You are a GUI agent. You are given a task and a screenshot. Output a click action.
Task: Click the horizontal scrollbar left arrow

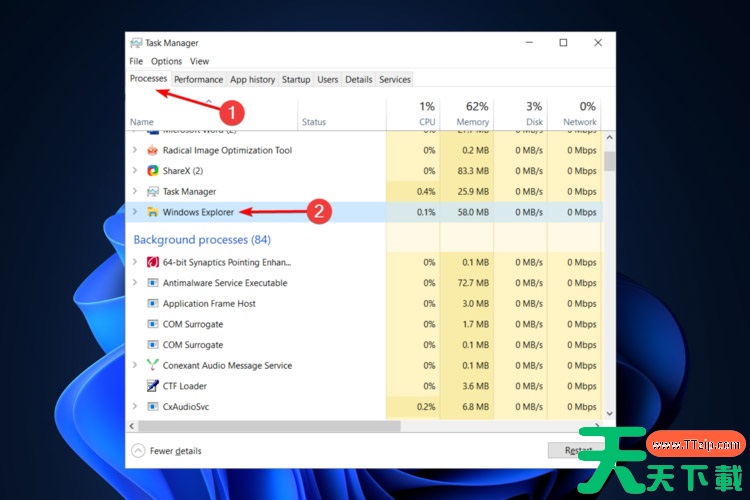point(132,426)
